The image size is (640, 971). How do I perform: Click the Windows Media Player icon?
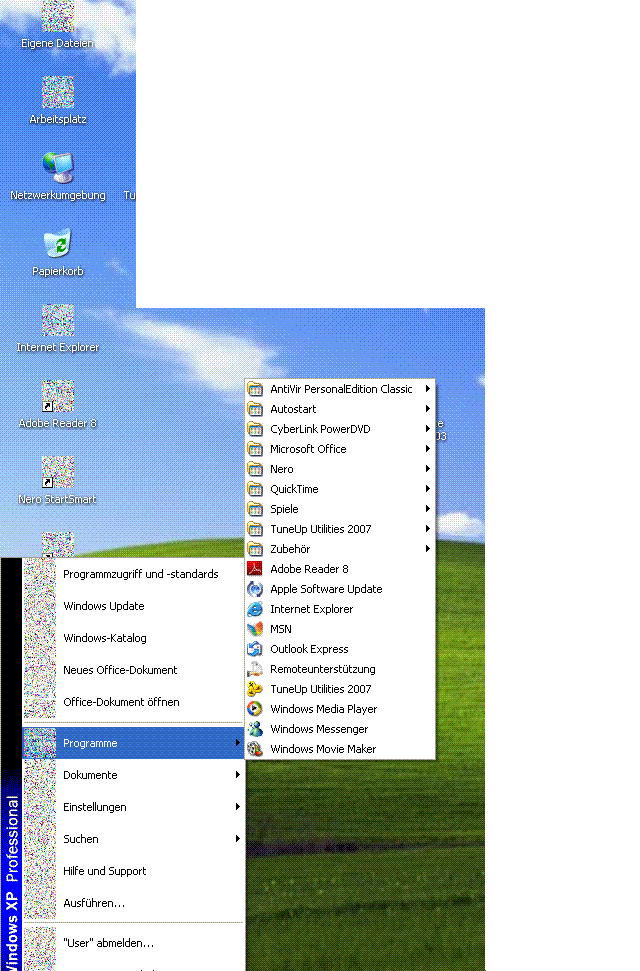tap(255, 709)
